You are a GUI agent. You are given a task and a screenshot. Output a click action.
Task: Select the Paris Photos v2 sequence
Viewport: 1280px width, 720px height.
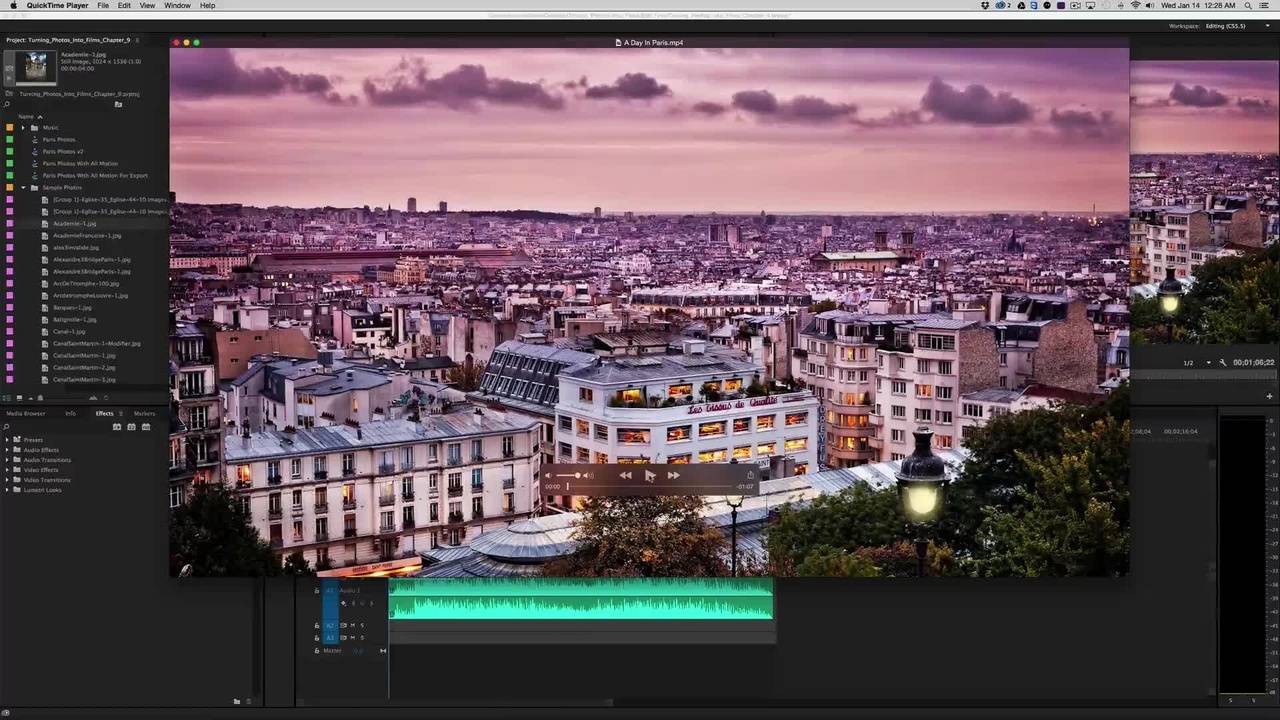63,151
